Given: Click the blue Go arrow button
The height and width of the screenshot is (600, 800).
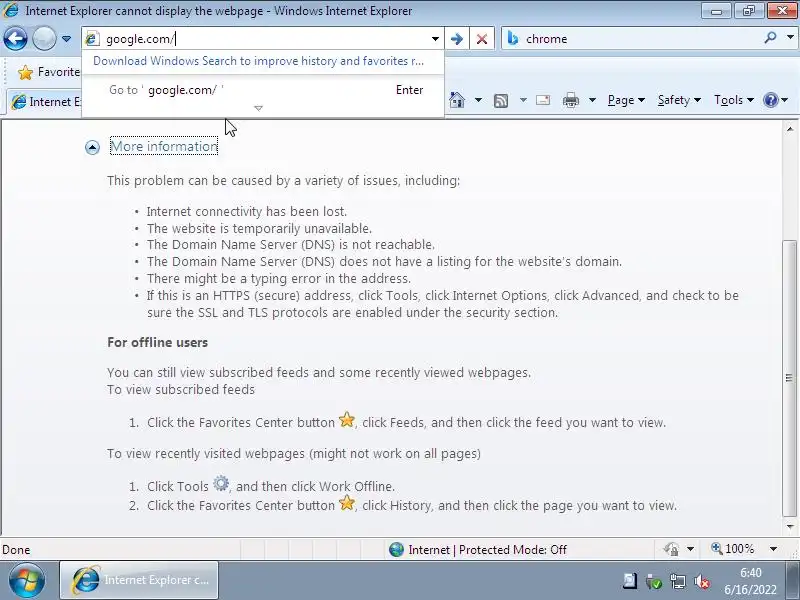Looking at the screenshot, I should tap(457, 39).
